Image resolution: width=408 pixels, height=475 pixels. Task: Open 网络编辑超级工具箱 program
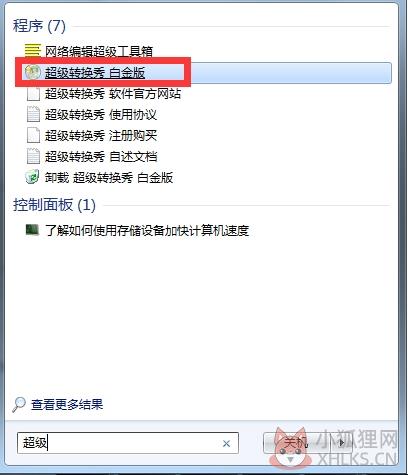point(99,51)
